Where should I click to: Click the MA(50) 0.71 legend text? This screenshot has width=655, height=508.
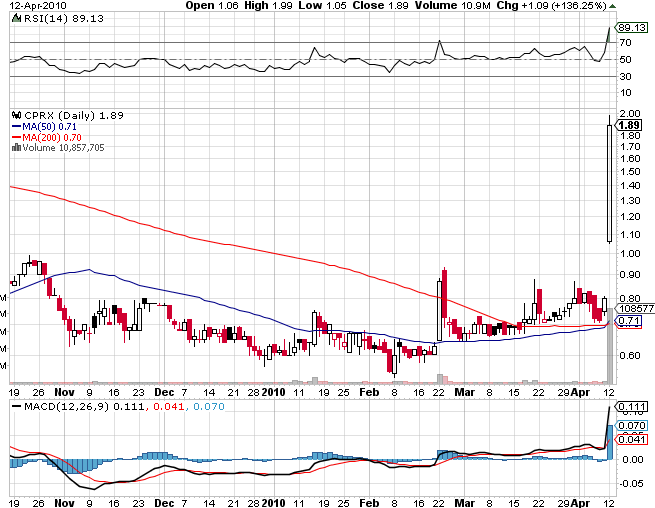(x=49, y=126)
